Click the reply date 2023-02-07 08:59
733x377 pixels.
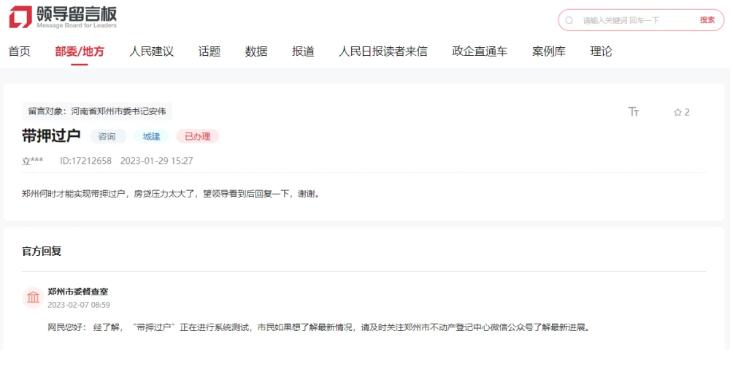pos(79,305)
